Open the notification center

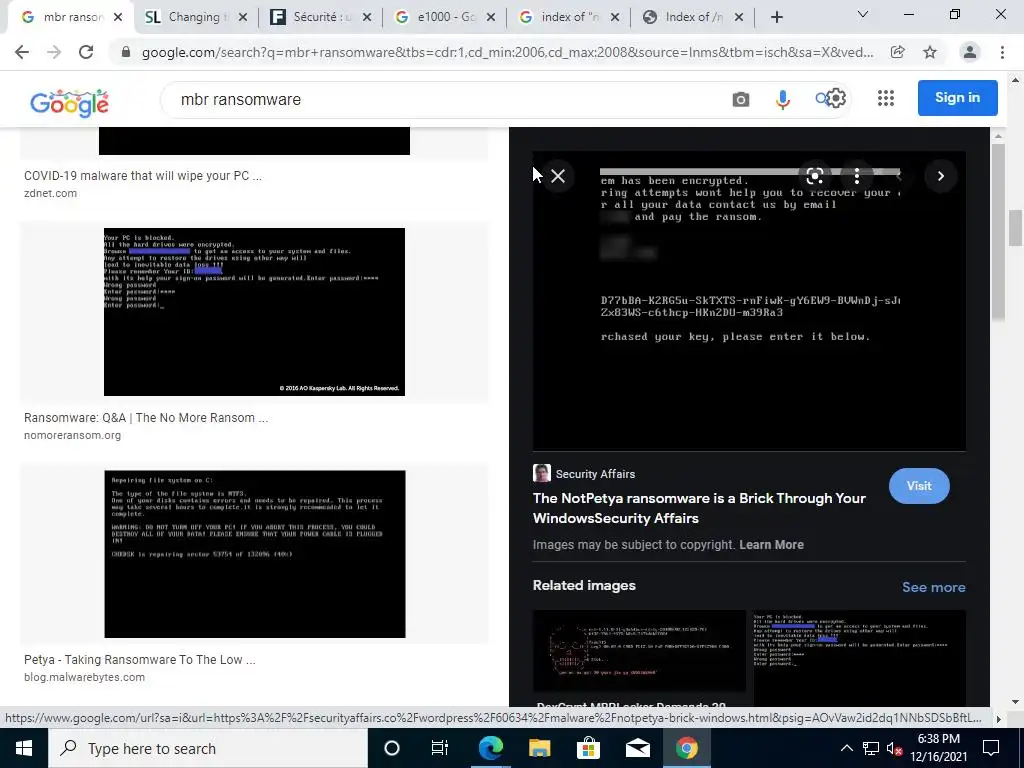pyautogui.click(x=991, y=748)
